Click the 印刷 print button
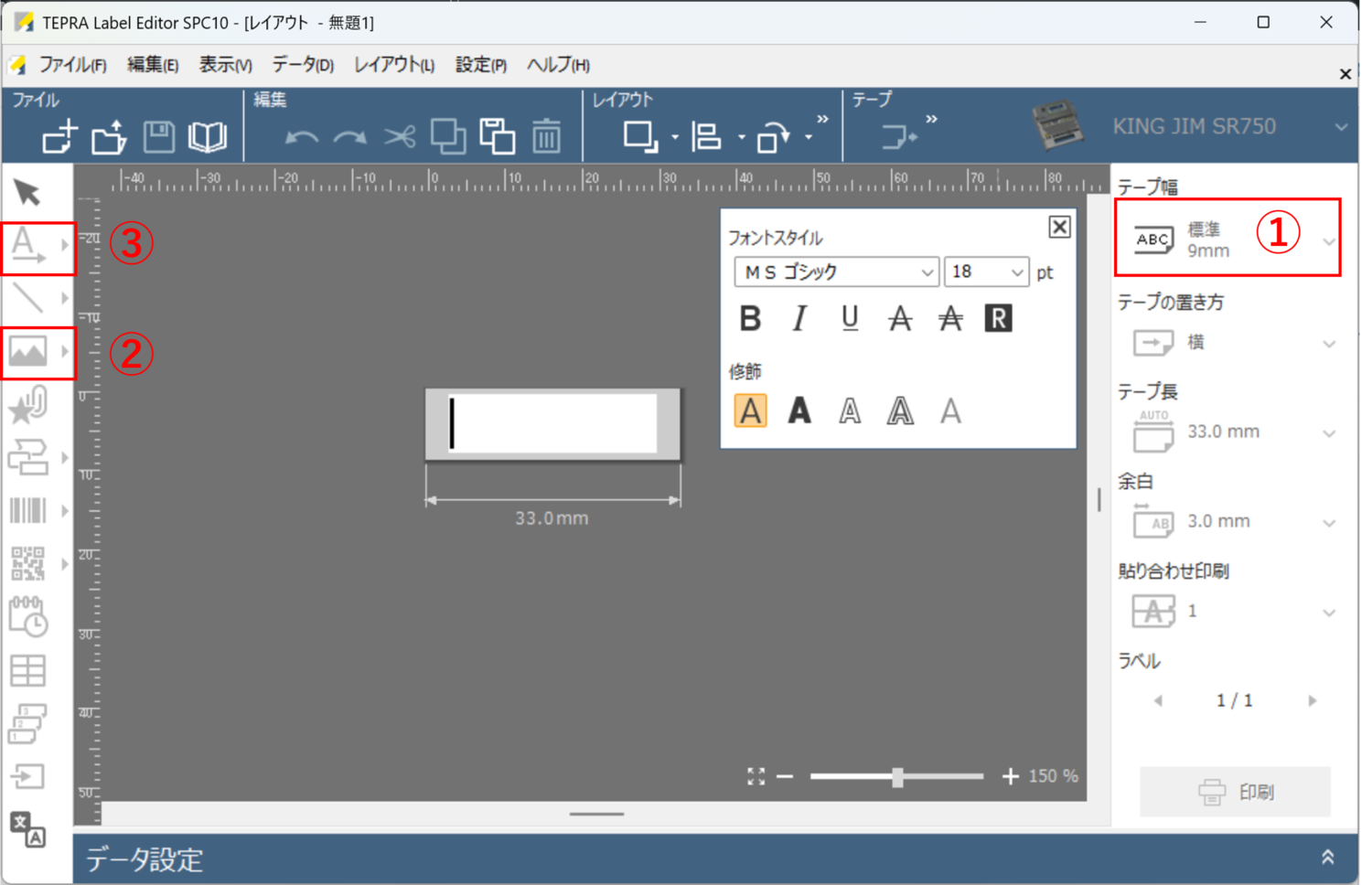 1235,792
